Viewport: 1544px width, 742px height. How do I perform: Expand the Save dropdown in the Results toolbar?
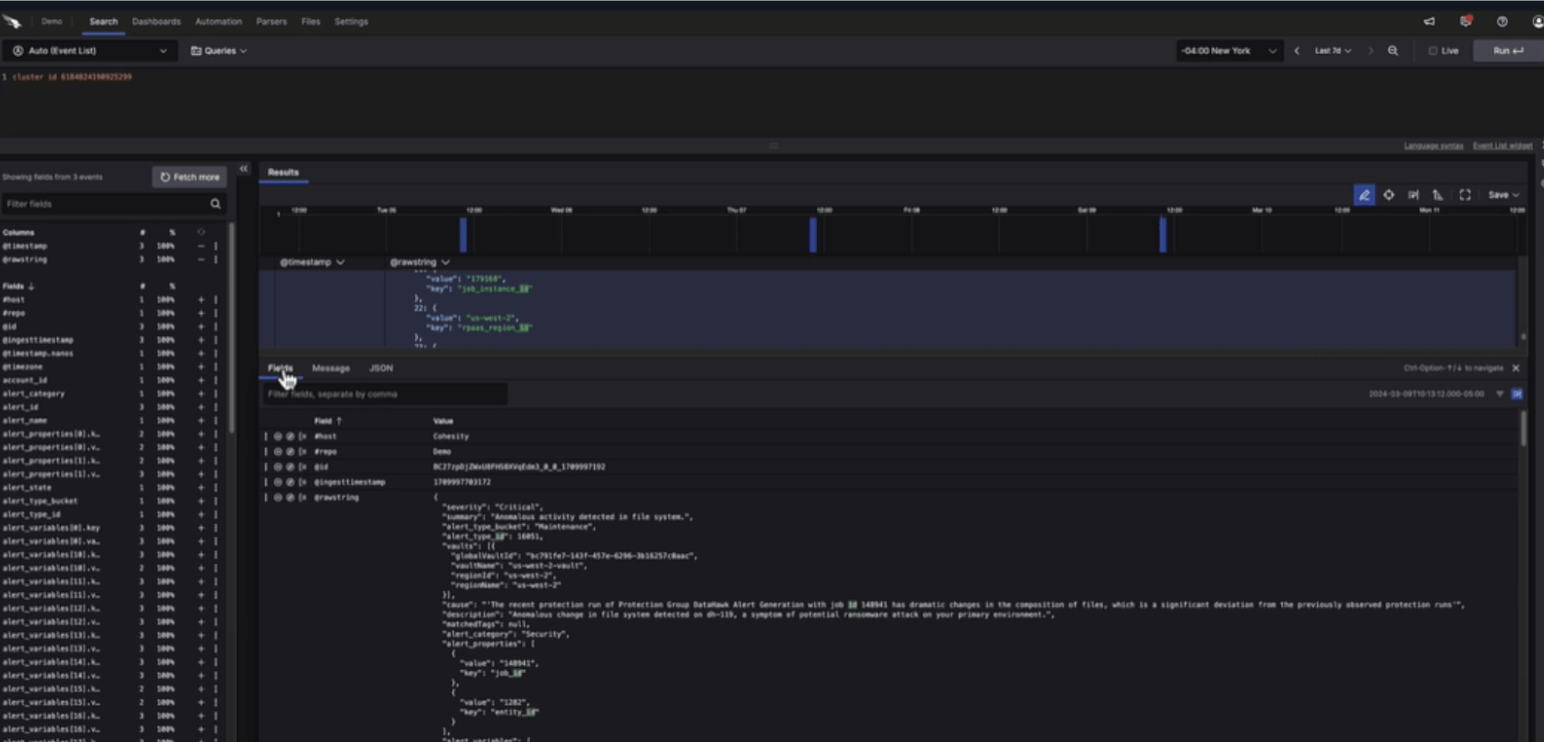[x=1503, y=195]
